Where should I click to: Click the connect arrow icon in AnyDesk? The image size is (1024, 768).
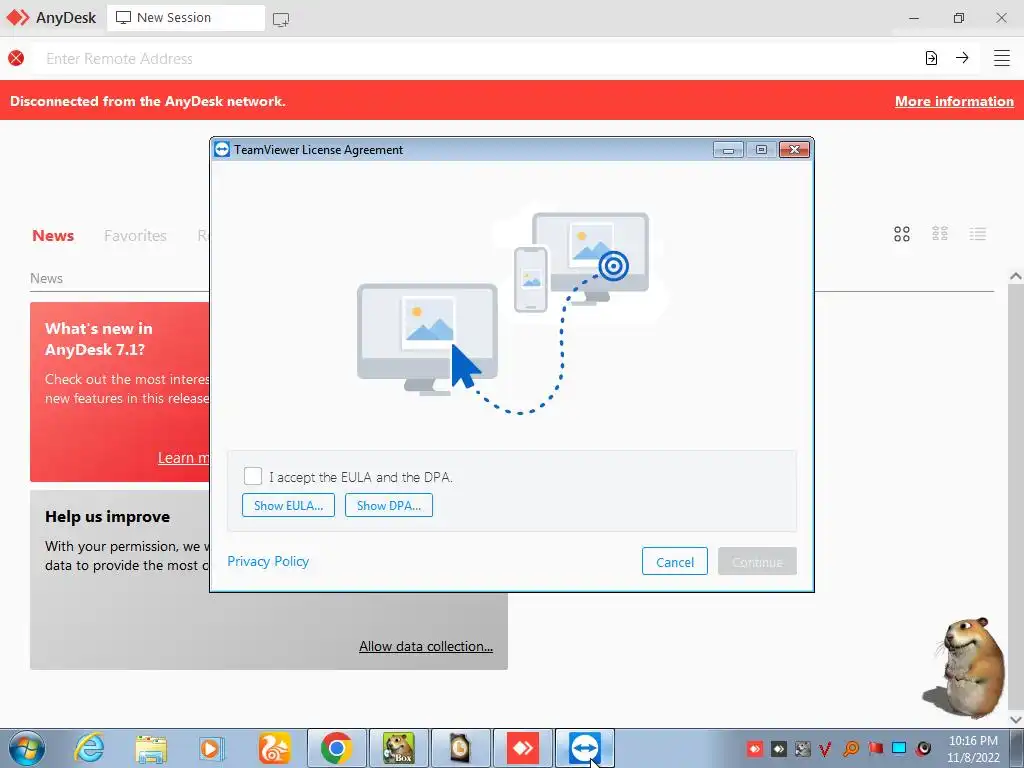tap(962, 58)
